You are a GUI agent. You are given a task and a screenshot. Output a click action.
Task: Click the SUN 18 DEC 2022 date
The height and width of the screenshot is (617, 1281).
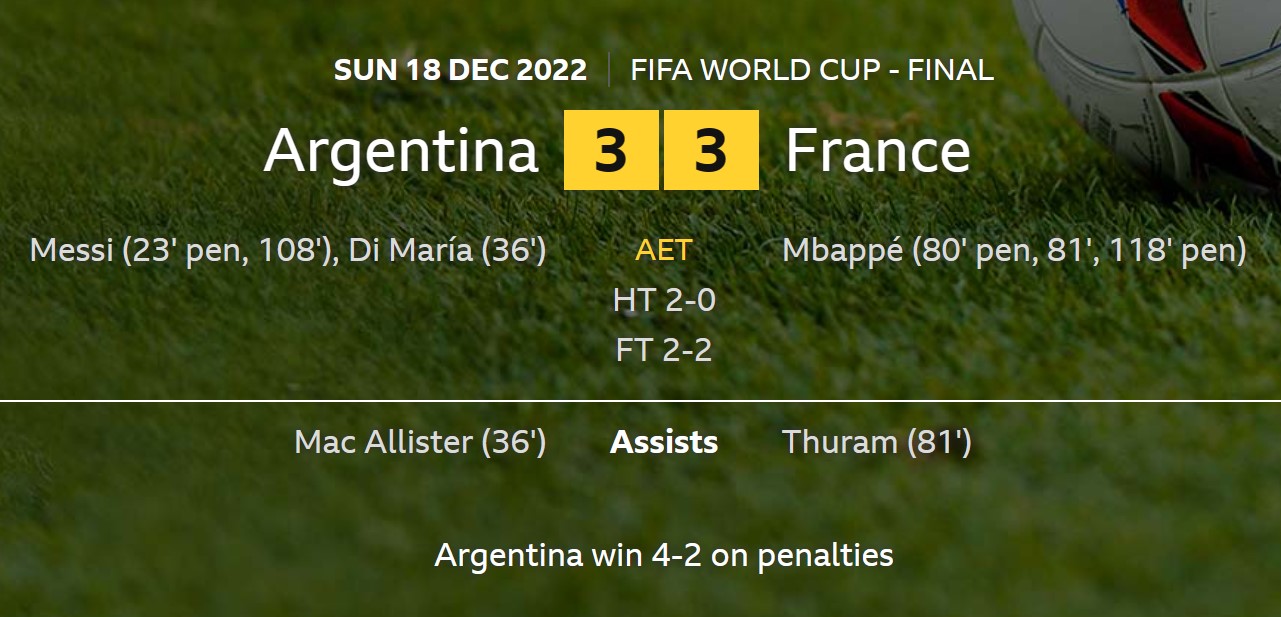pyautogui.click(x=460, y=70)
